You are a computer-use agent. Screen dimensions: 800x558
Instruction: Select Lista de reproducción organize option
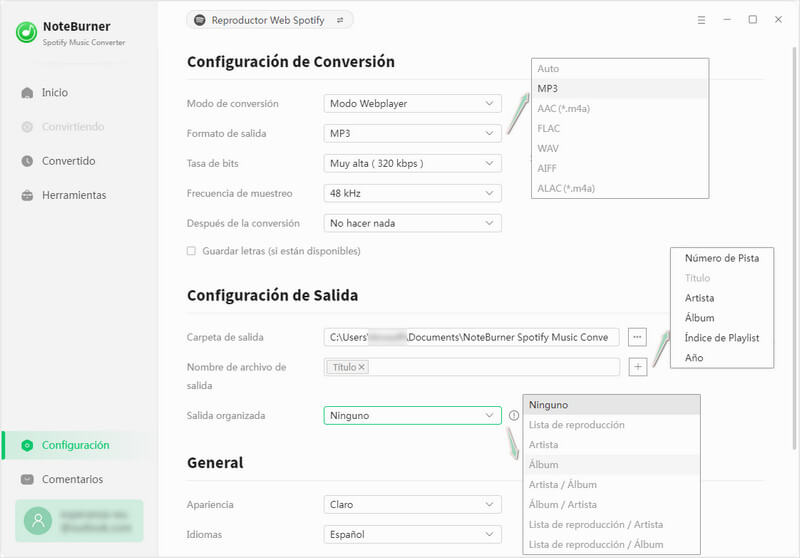pyautogui.click(x=612, y=425)
